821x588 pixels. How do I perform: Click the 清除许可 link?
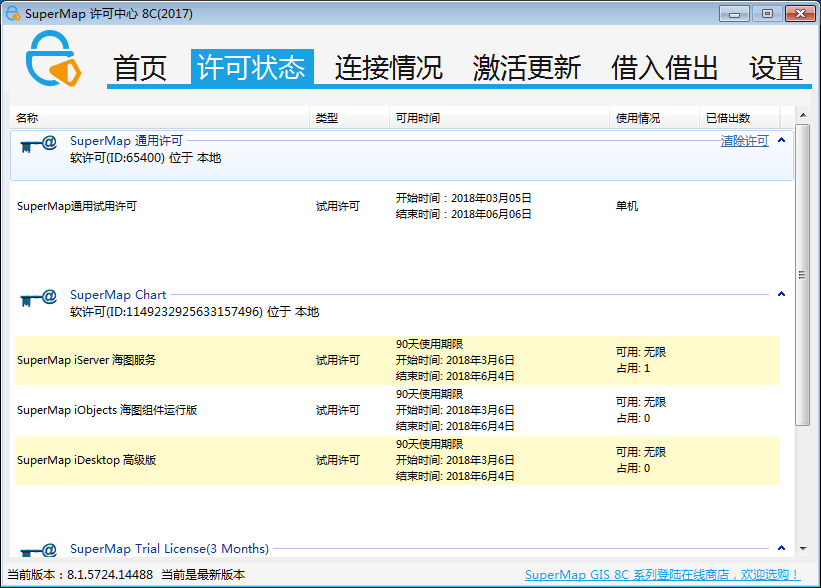click(x=745, y=141)
